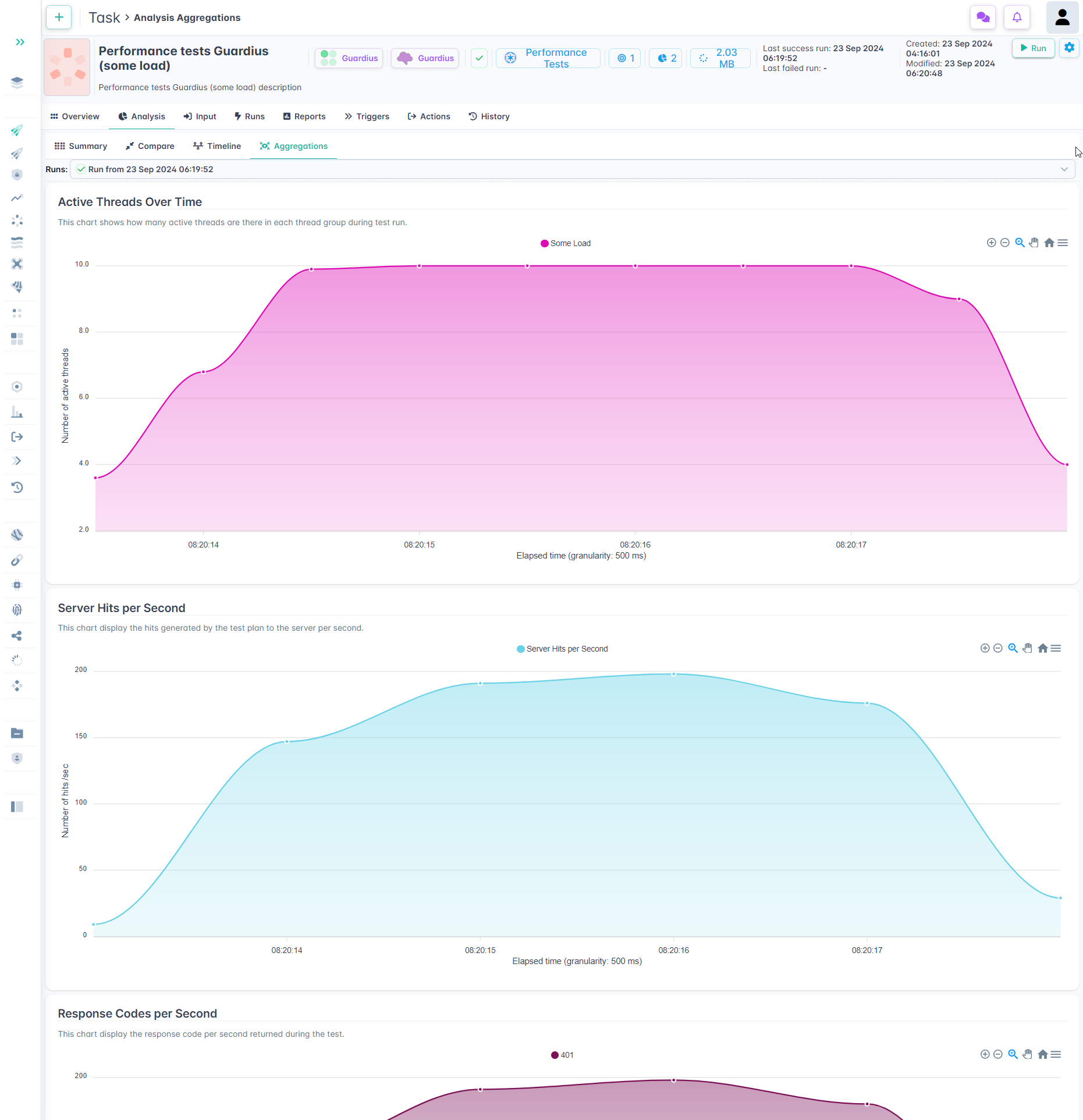Open Server Hits chart hamburger menu
The height and width of the screenshot is (1120, 1083).
click(x=1056, y=648)
